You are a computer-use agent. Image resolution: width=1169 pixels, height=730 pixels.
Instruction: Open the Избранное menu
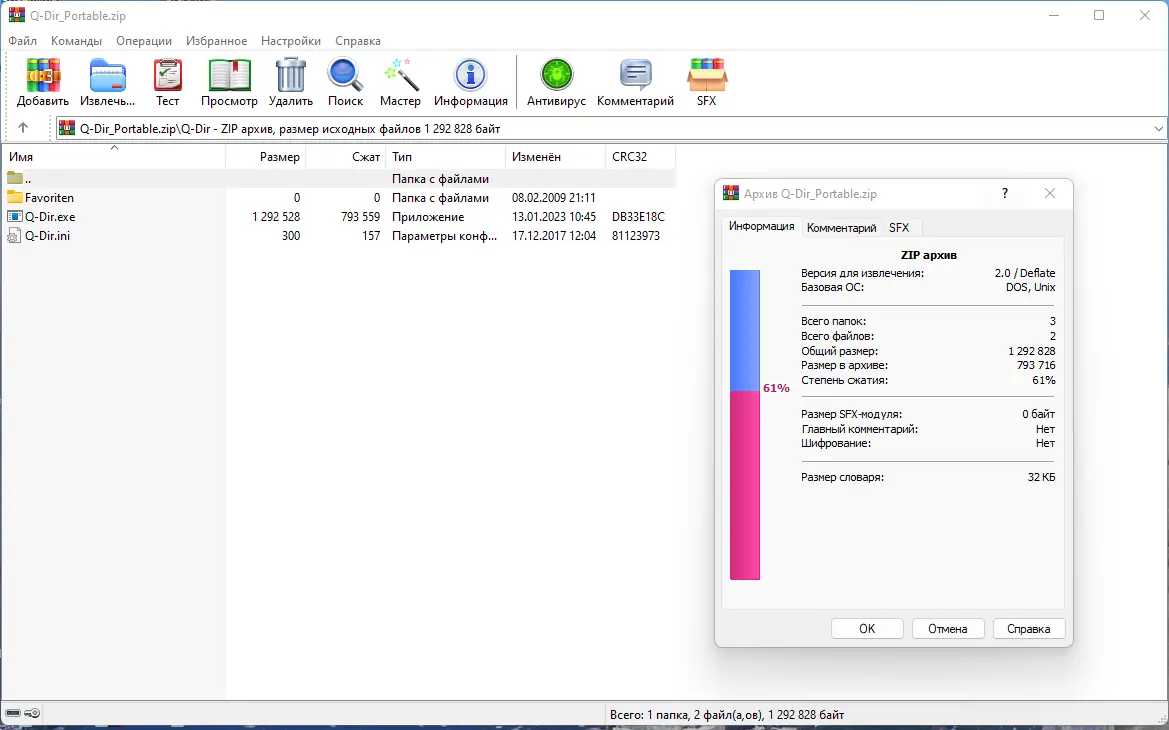pos(216,41)
